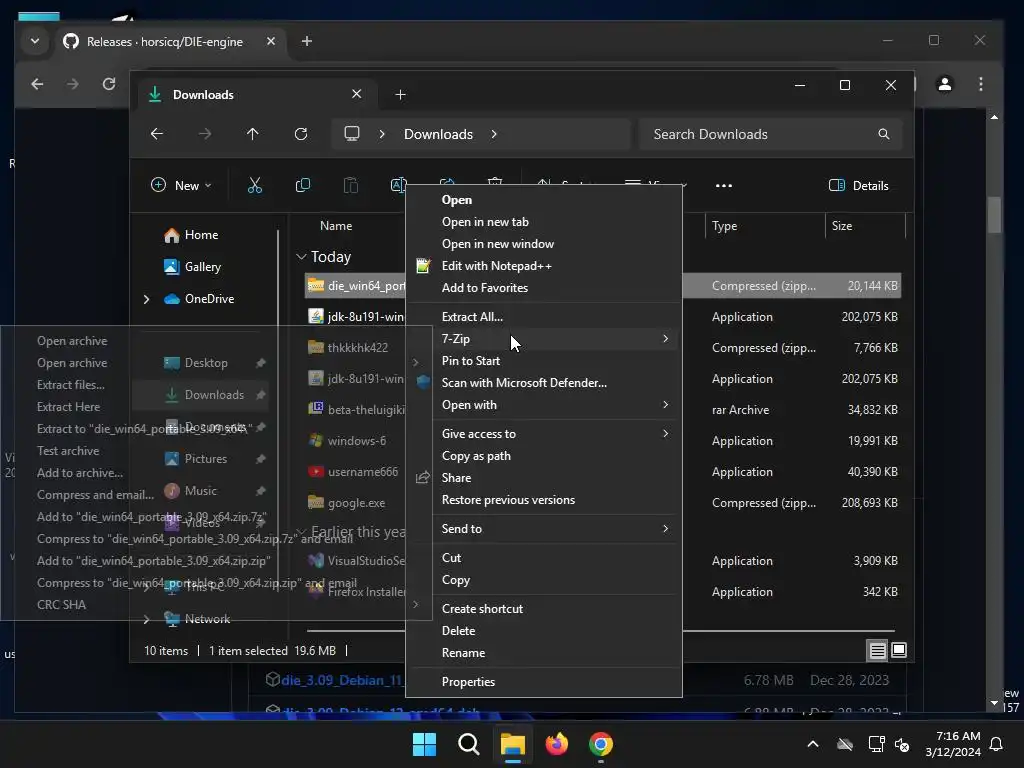Click Explorer up-directory arrow
The image size is (1024, 768).
[x=253, y=134]
